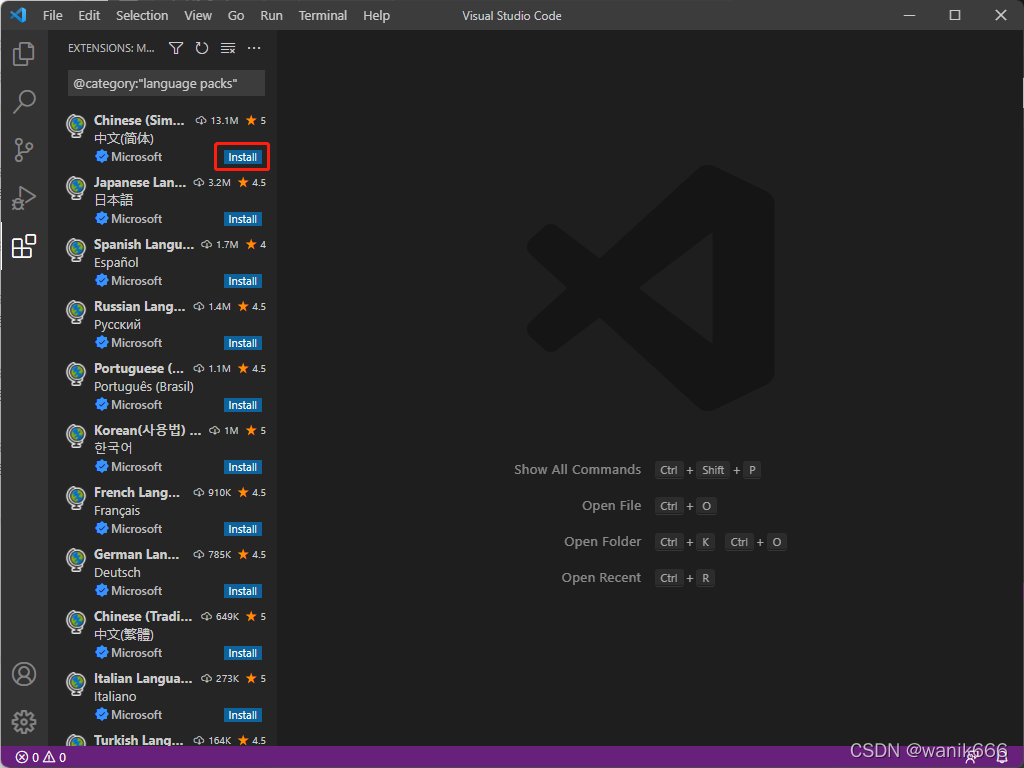The image size is (1024, 768).
Task: Install the Italian language pack
Action: (x=242, y=716)
